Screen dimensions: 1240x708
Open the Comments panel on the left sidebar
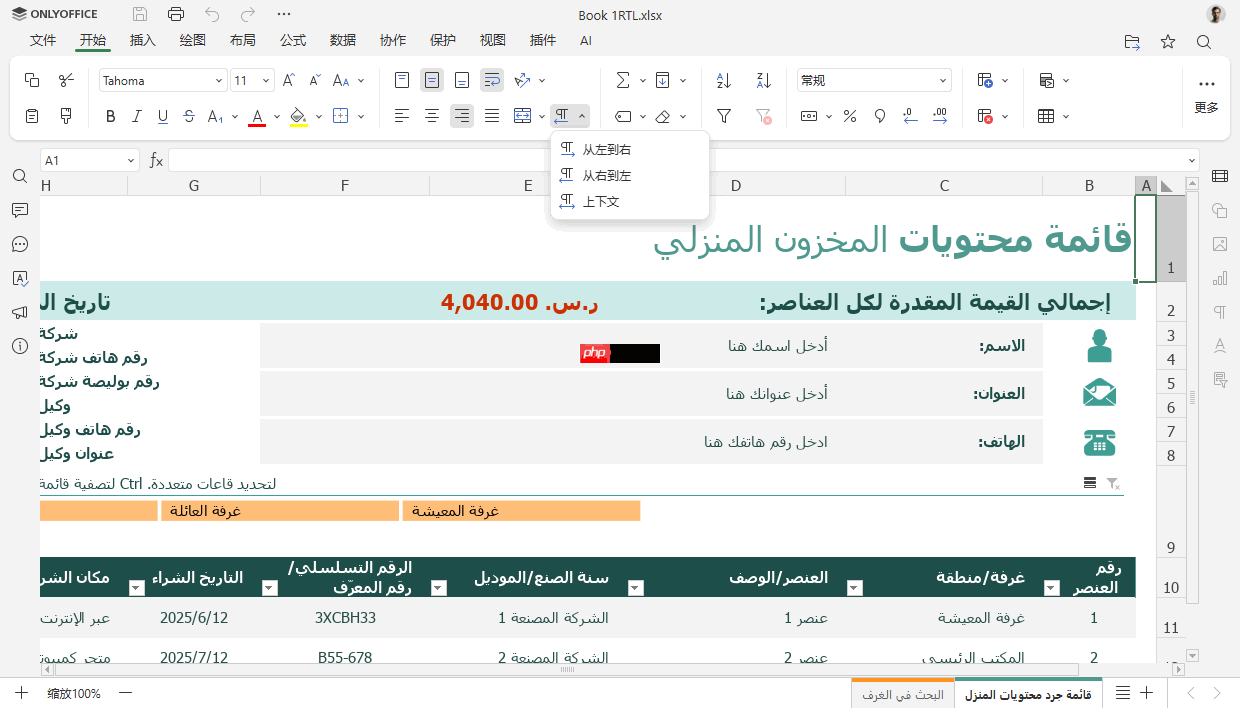tap(20, 209)
